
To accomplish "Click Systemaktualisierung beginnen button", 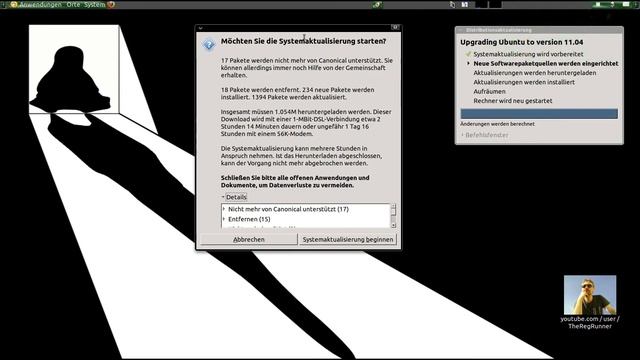I will click(x=348, y=240).
